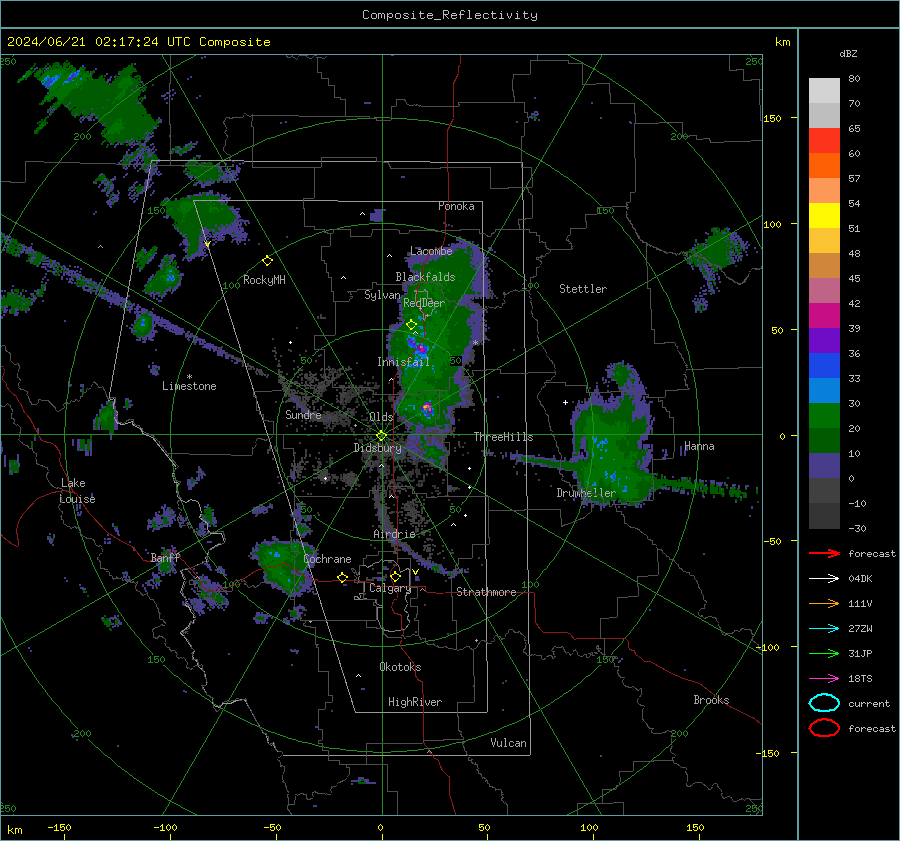Select the 30 dBZ green color swatch
This screenshot has height=841, width=900.
tap(824, 416)
